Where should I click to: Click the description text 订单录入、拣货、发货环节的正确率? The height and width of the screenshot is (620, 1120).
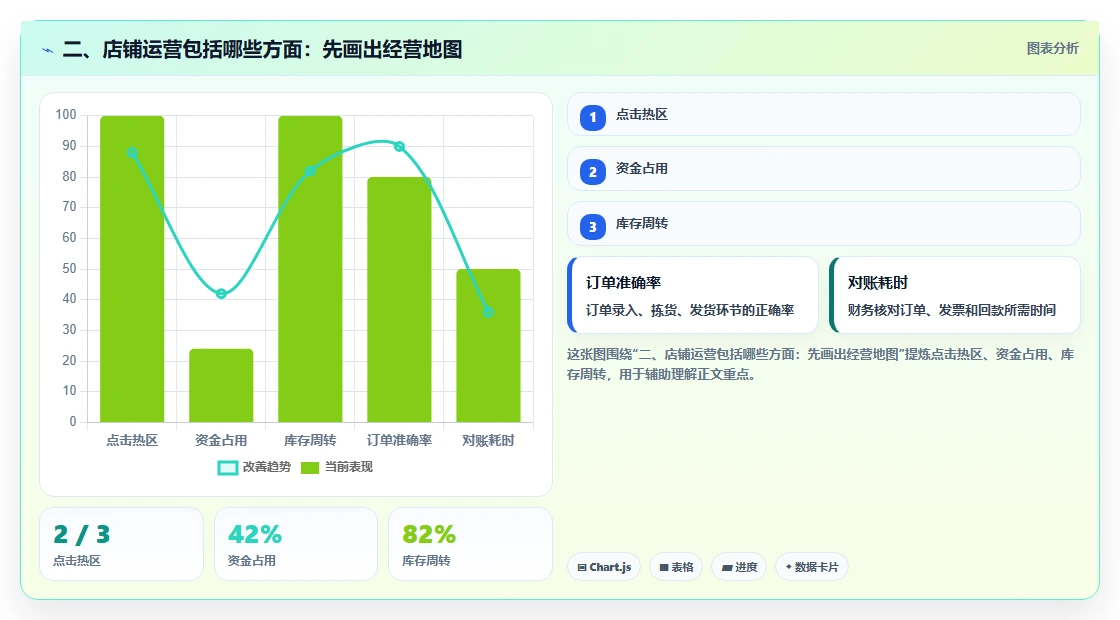pyautogui.click(x=690, y=310)
